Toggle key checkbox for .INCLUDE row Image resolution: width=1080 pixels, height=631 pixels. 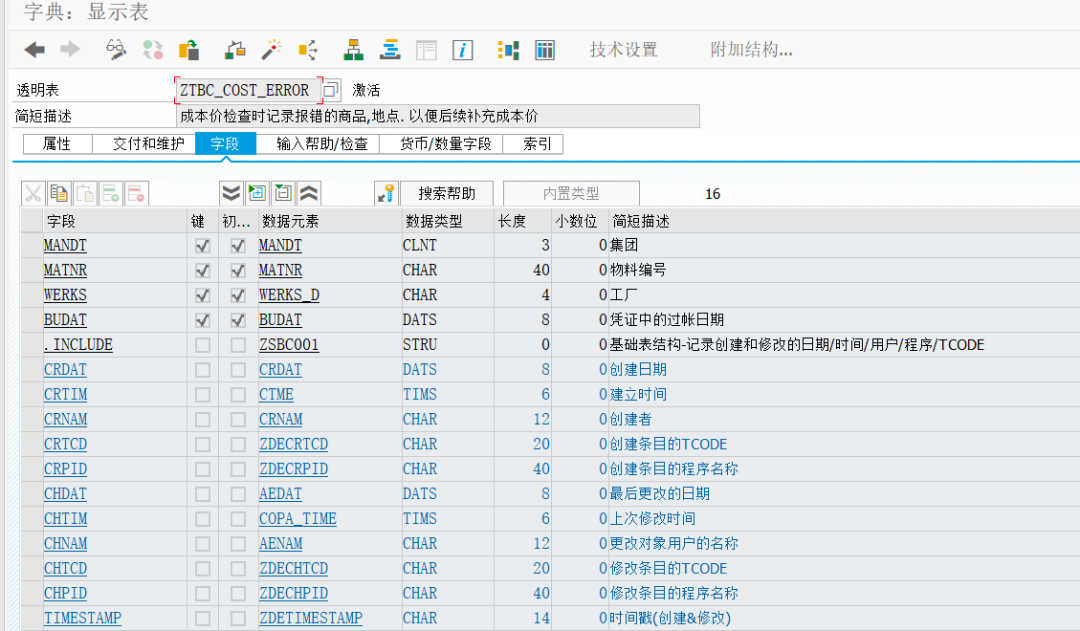click(x=202, y=345)
